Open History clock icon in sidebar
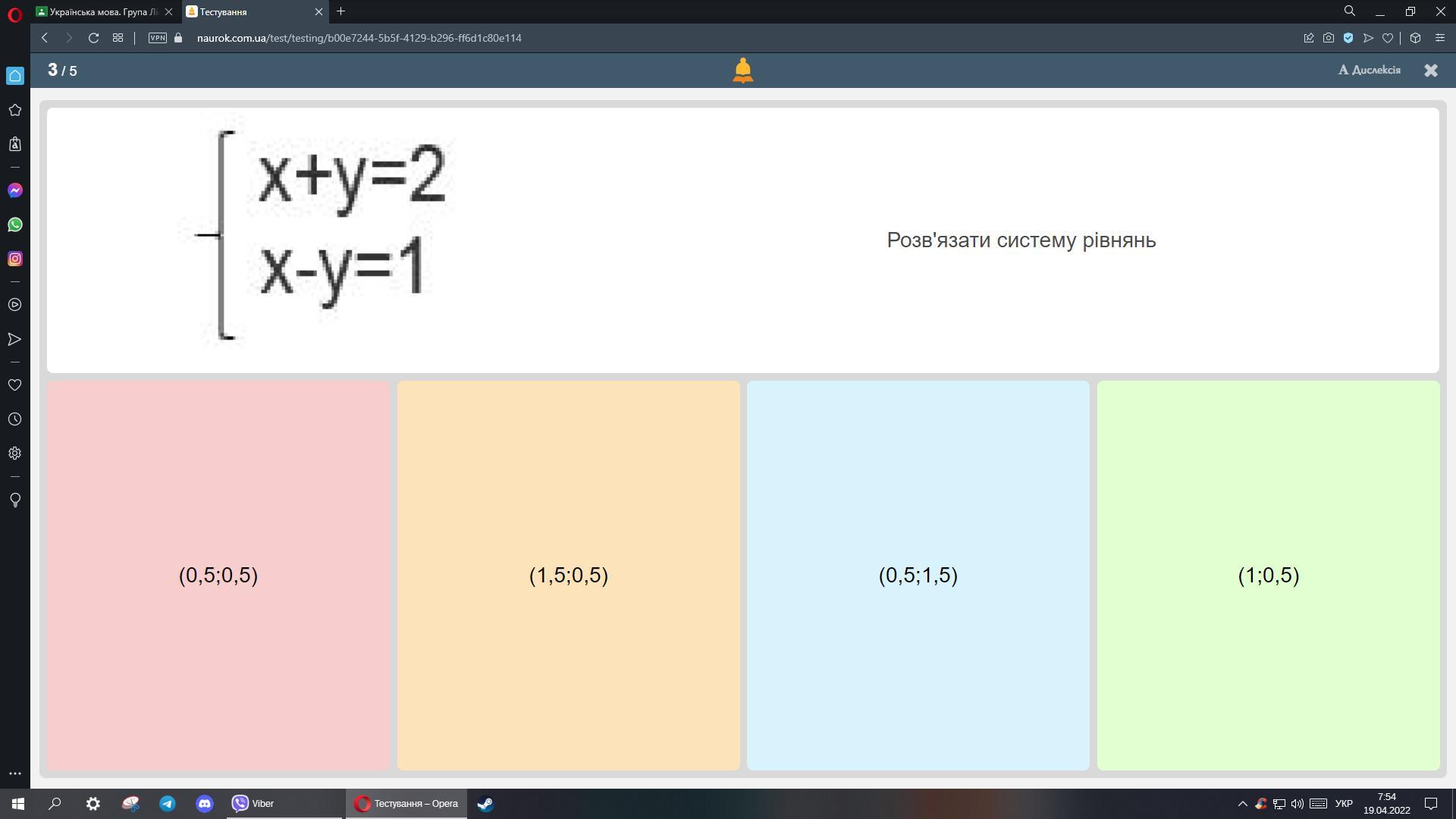Image resolution: width=1456 pixels, height=819 pixels. (14, 419)
